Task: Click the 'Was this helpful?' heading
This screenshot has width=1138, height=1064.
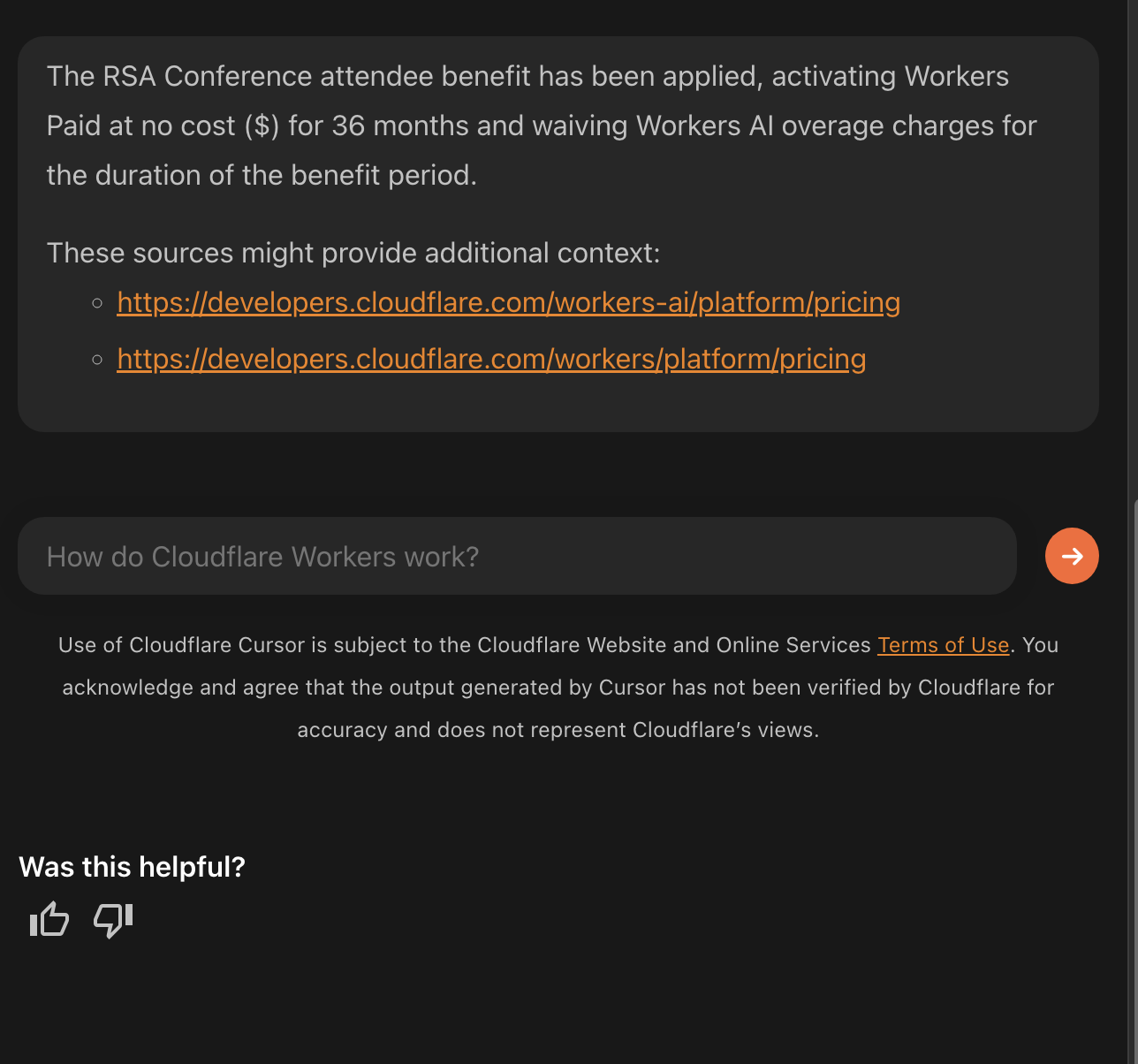Action: point(131,867)
